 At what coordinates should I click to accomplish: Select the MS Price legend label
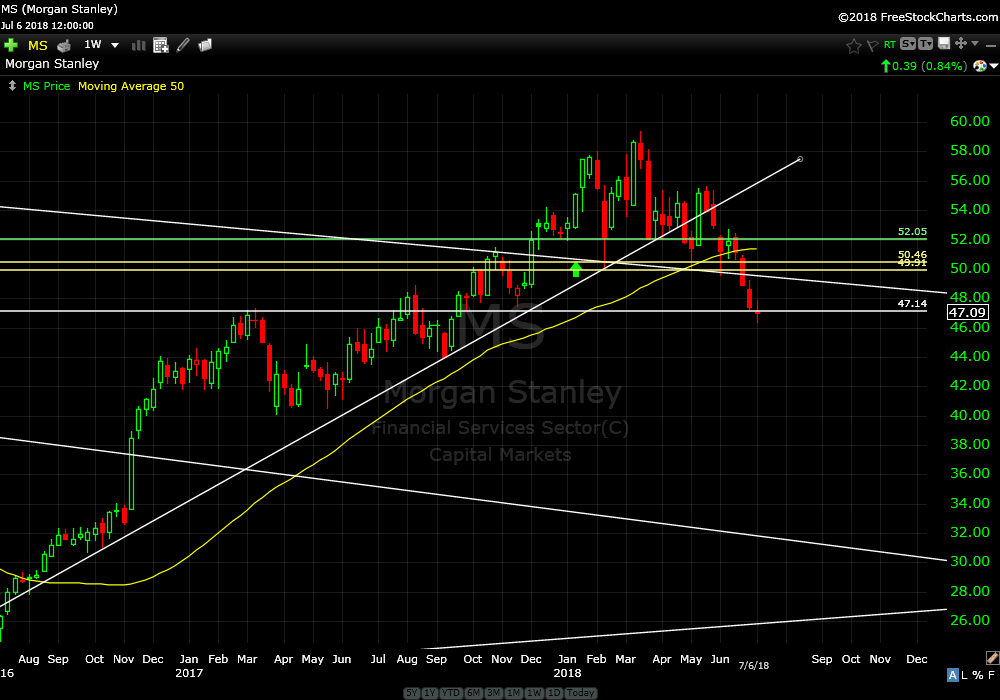click(x=46, y=86)
